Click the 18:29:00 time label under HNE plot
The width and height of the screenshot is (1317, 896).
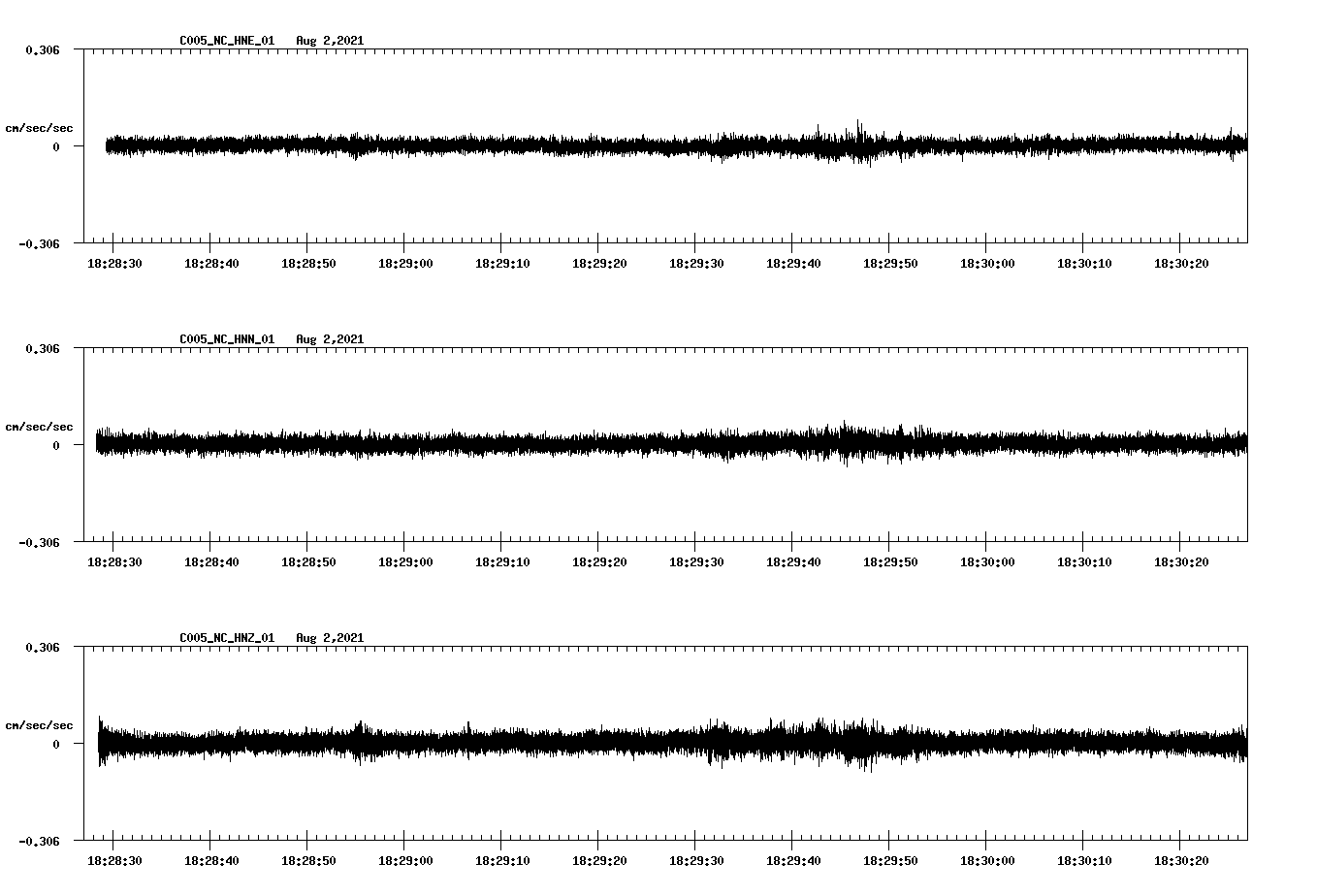point(405,263)
